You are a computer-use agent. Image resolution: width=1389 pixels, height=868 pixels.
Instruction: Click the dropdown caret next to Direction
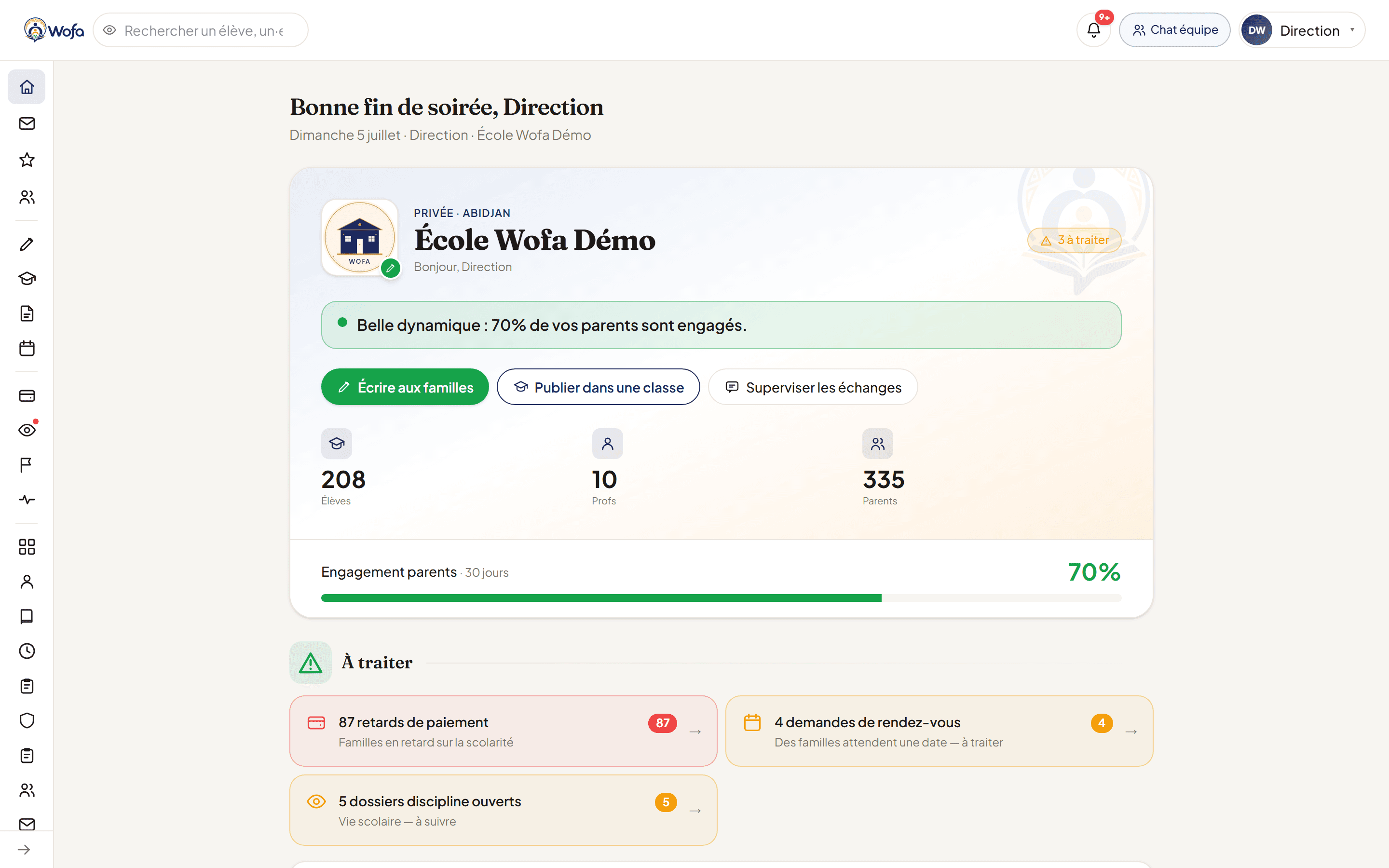click(x=1352, y=30)
